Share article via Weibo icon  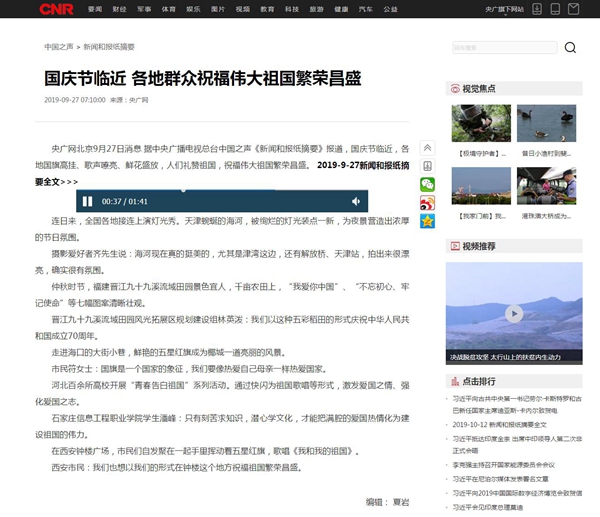[427, 203]
